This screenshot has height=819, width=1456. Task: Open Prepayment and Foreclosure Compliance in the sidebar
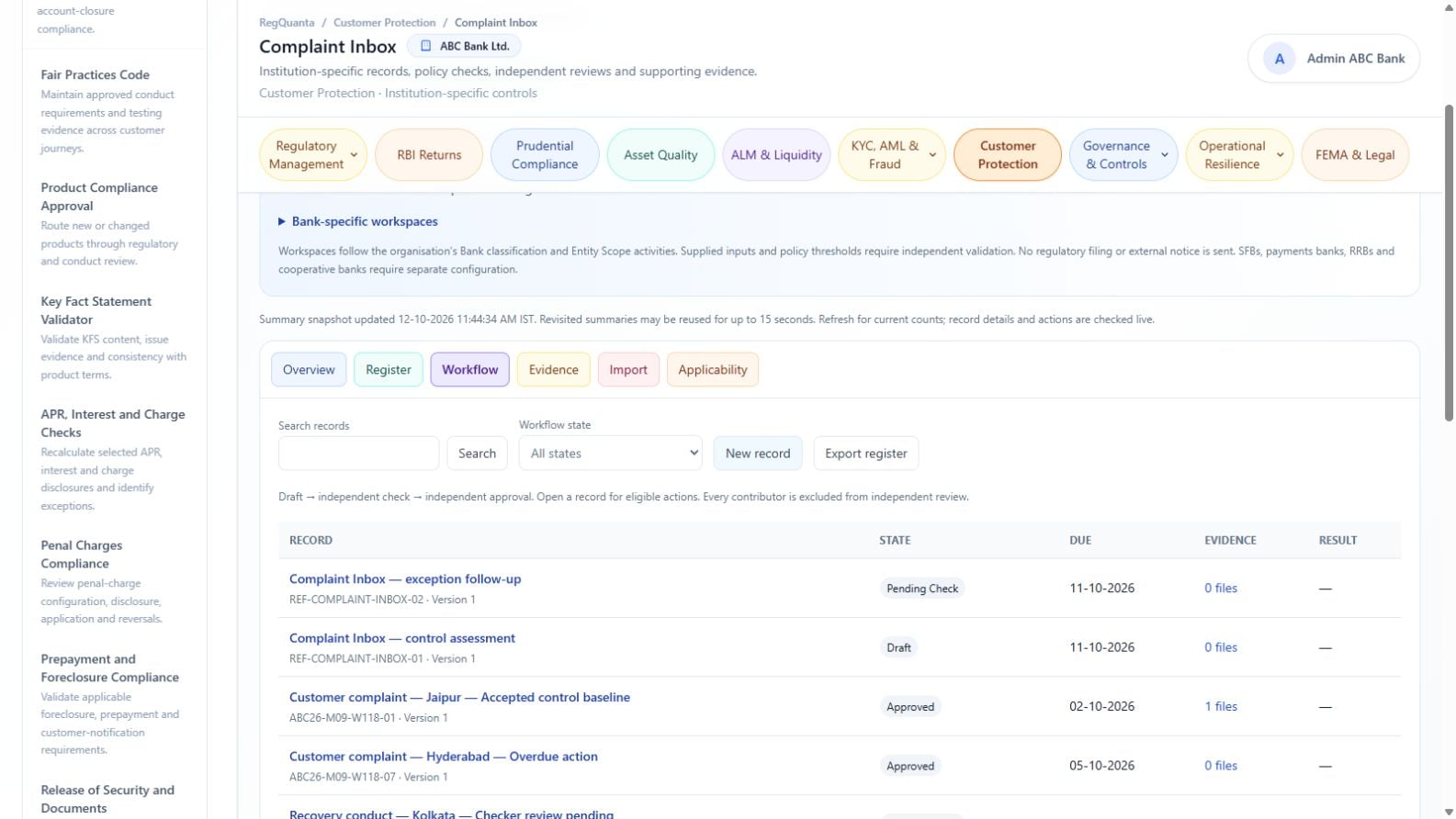pos(109,668)
